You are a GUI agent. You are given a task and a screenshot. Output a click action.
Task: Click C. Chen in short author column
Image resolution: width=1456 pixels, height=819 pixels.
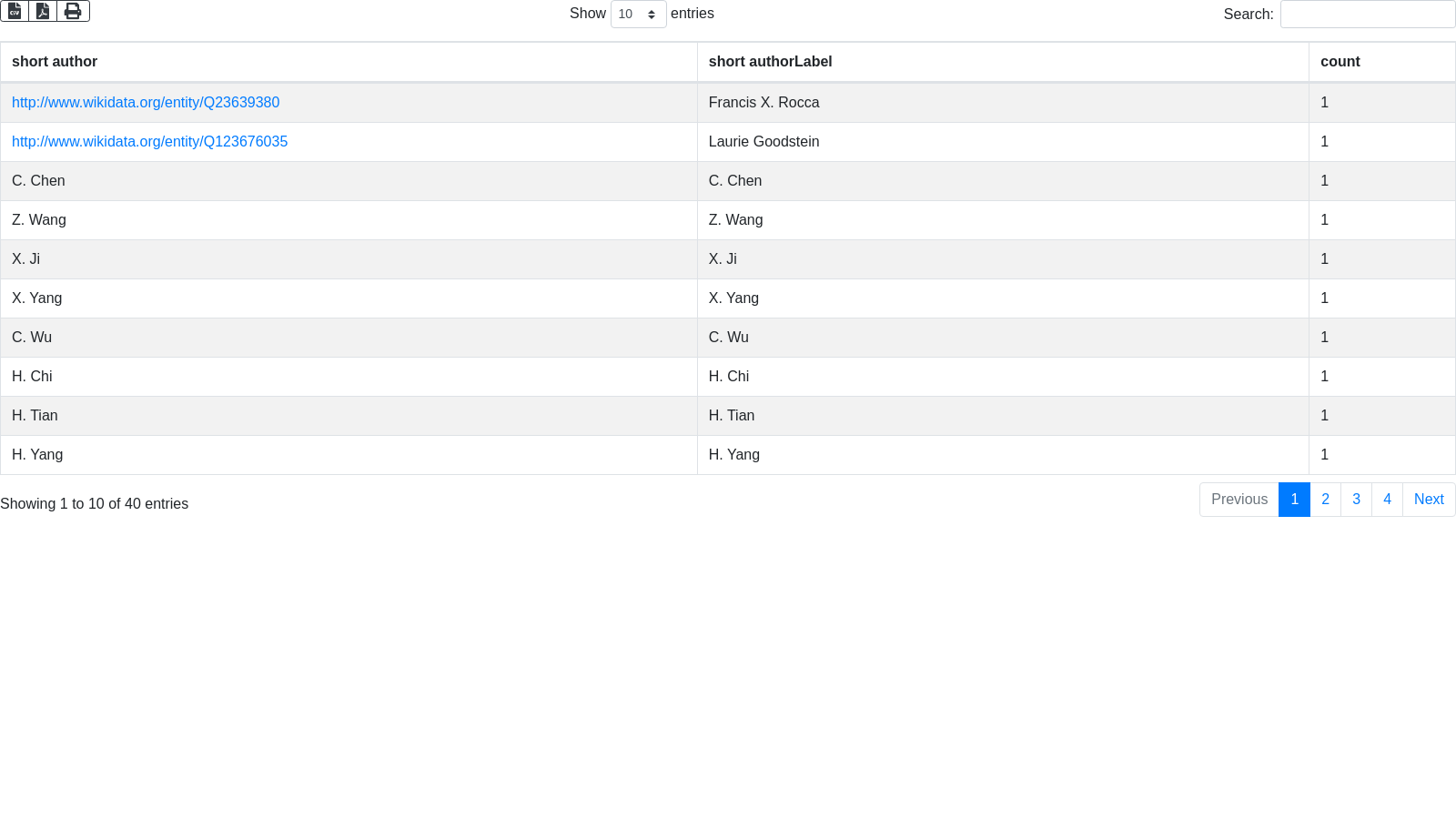pos(38,181)
